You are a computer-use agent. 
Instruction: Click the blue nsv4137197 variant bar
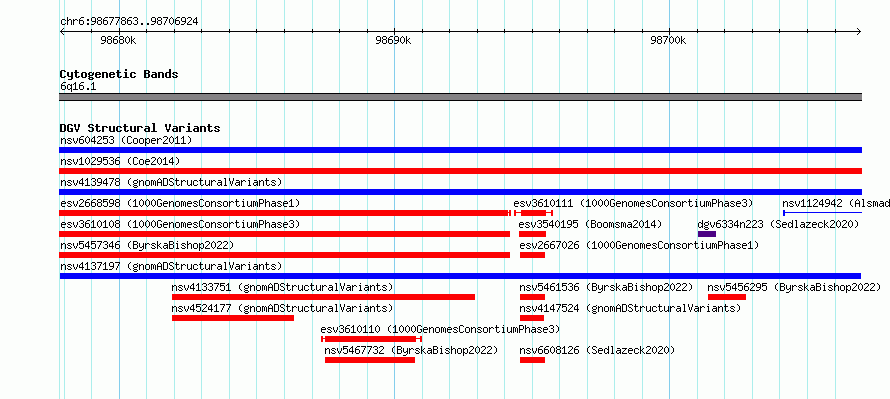(460, 276)
